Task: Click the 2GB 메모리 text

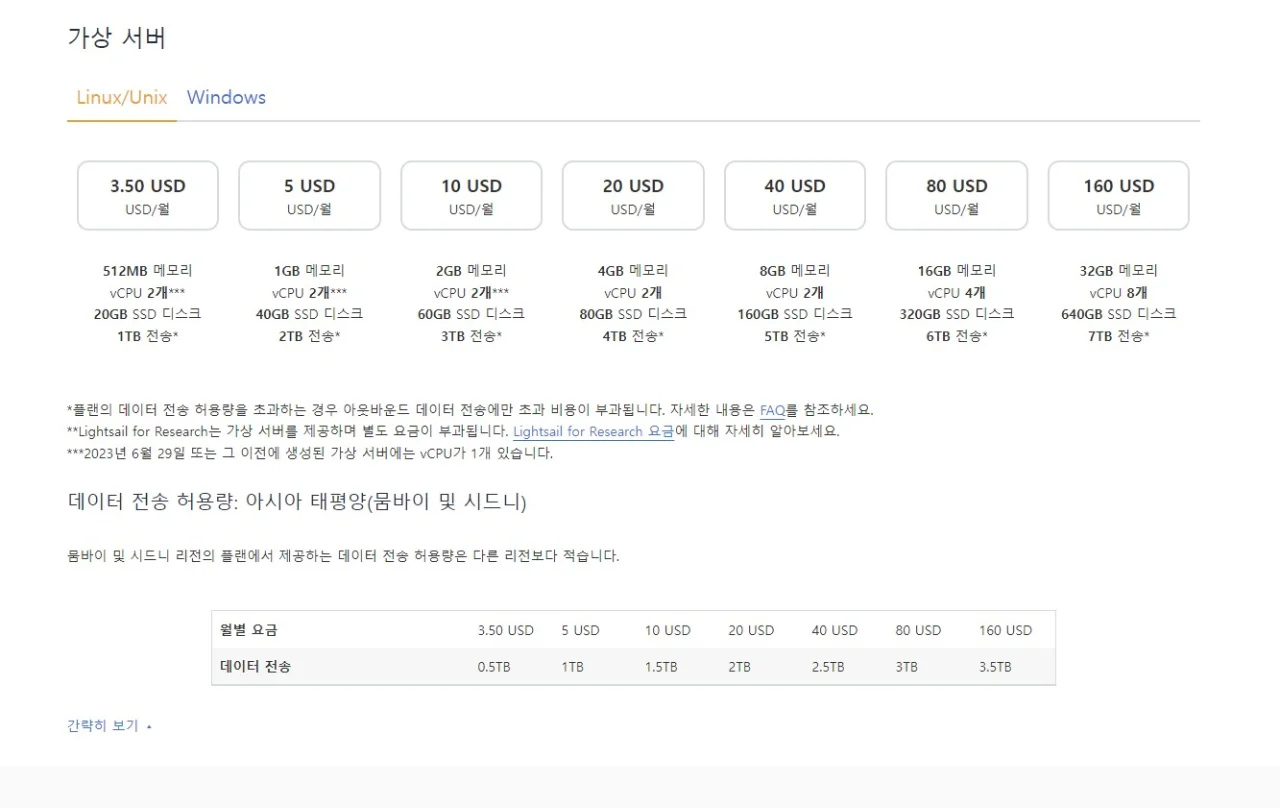Action: [471, 270]
